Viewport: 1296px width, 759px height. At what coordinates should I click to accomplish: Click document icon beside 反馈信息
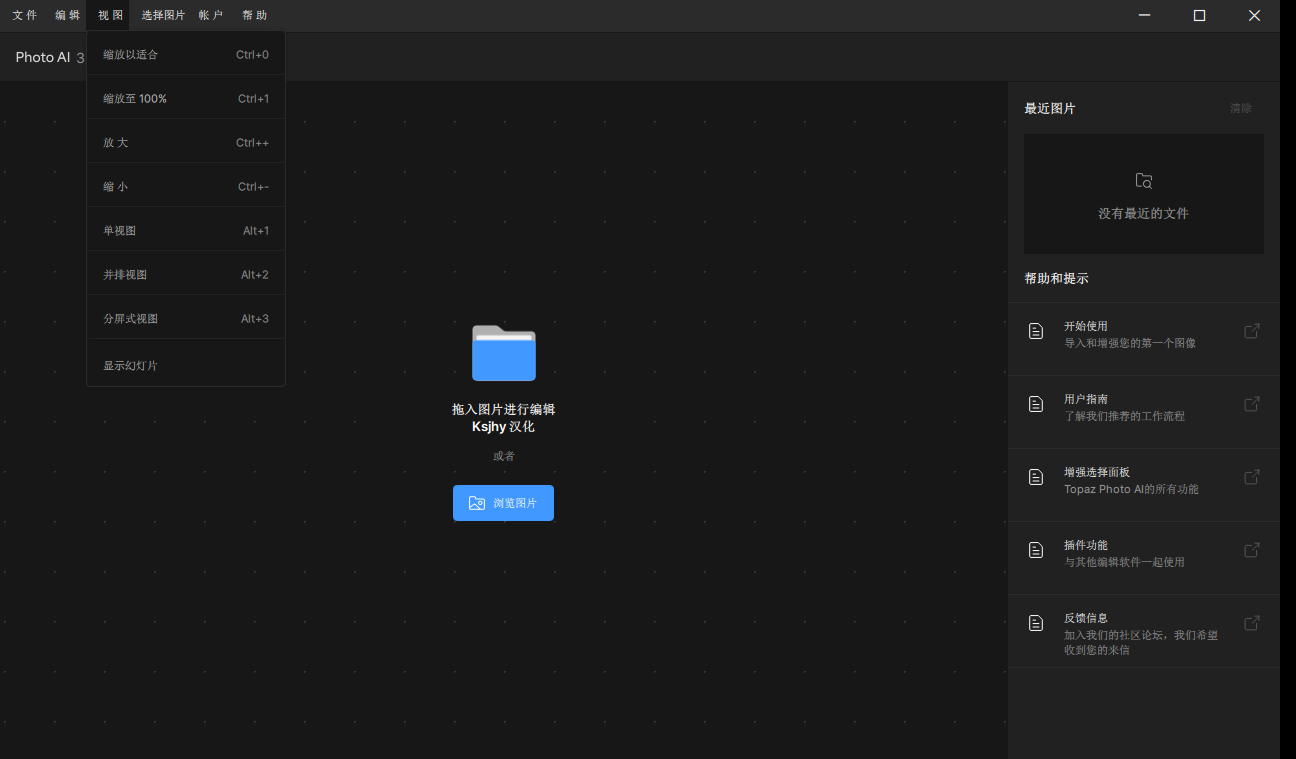[x=1036, y=623]
